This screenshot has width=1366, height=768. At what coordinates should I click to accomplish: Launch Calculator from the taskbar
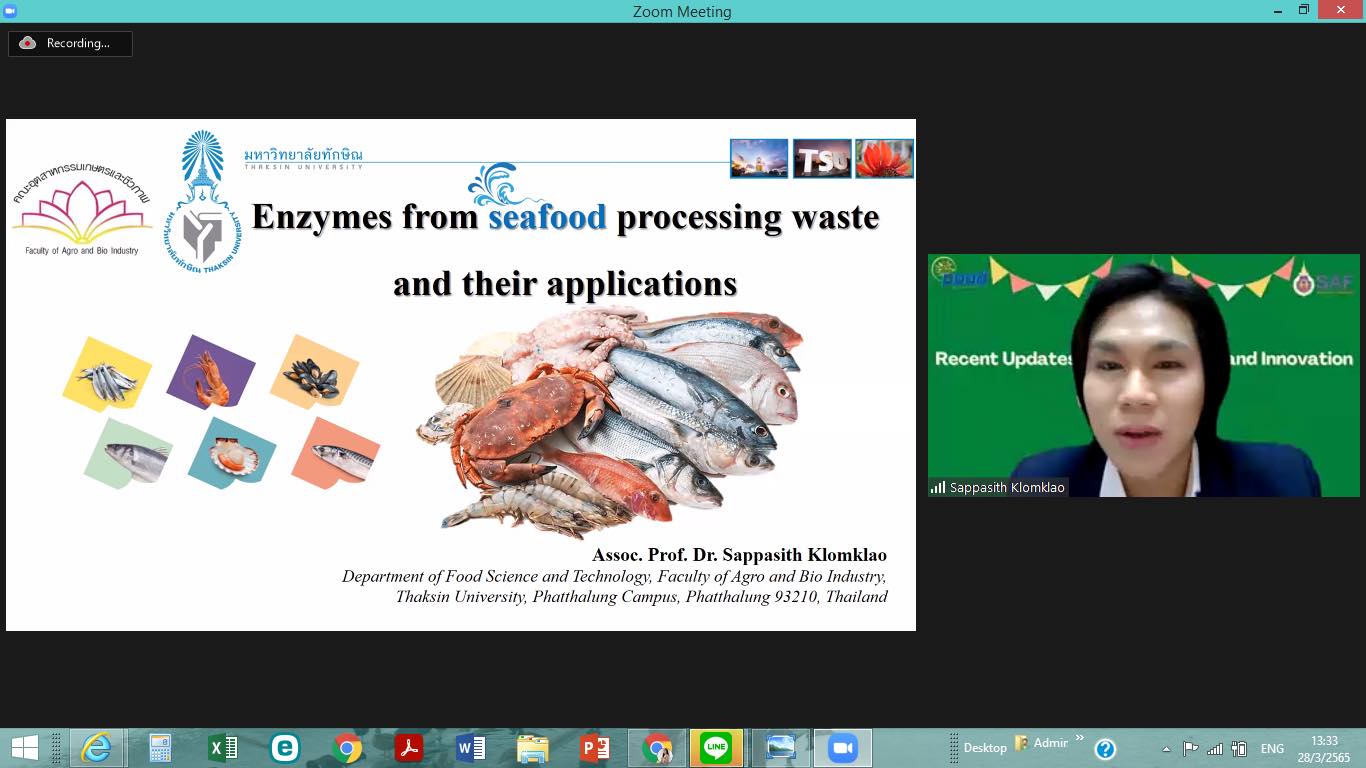(x=160, y=748)
